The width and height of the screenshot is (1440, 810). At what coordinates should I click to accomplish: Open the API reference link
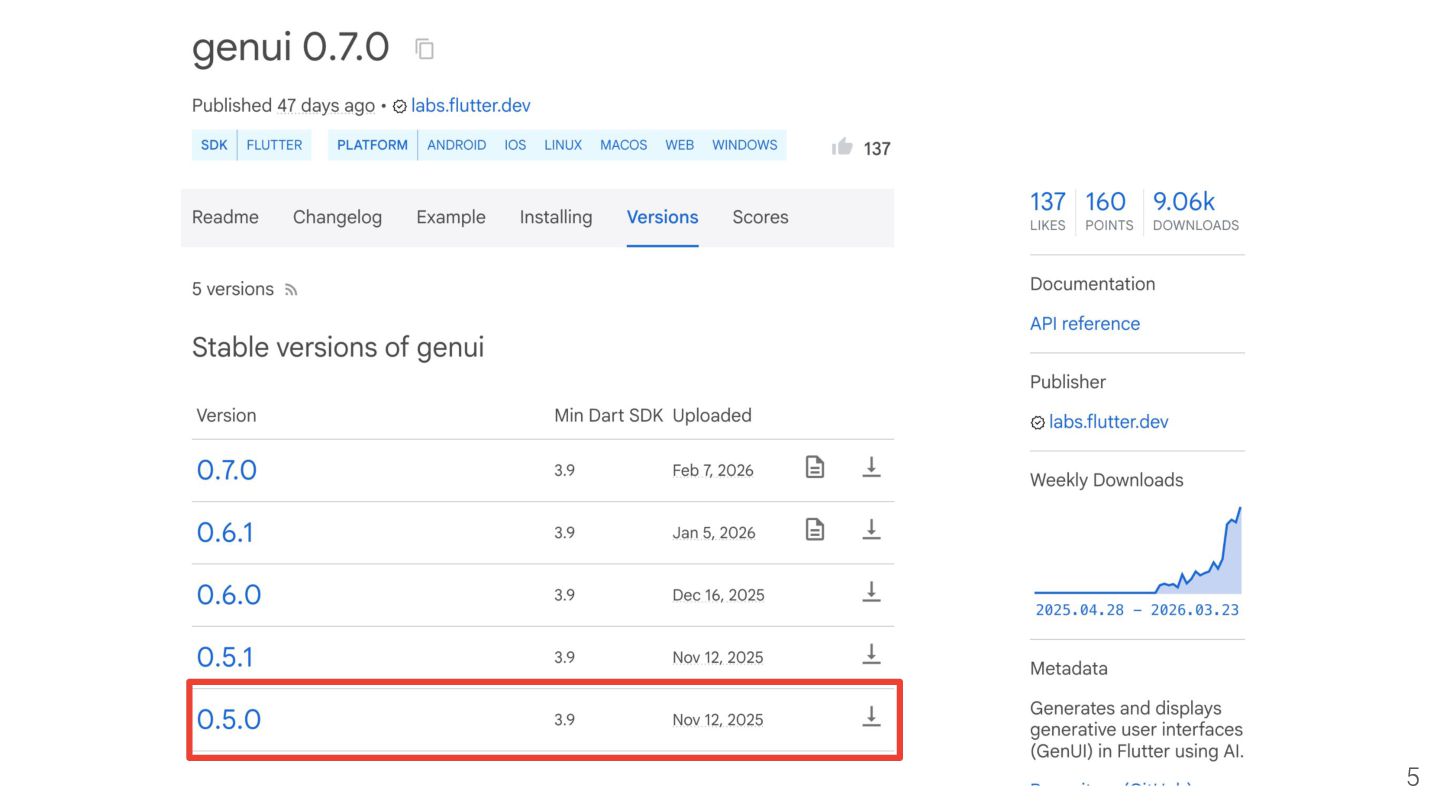click(1084, 323)
